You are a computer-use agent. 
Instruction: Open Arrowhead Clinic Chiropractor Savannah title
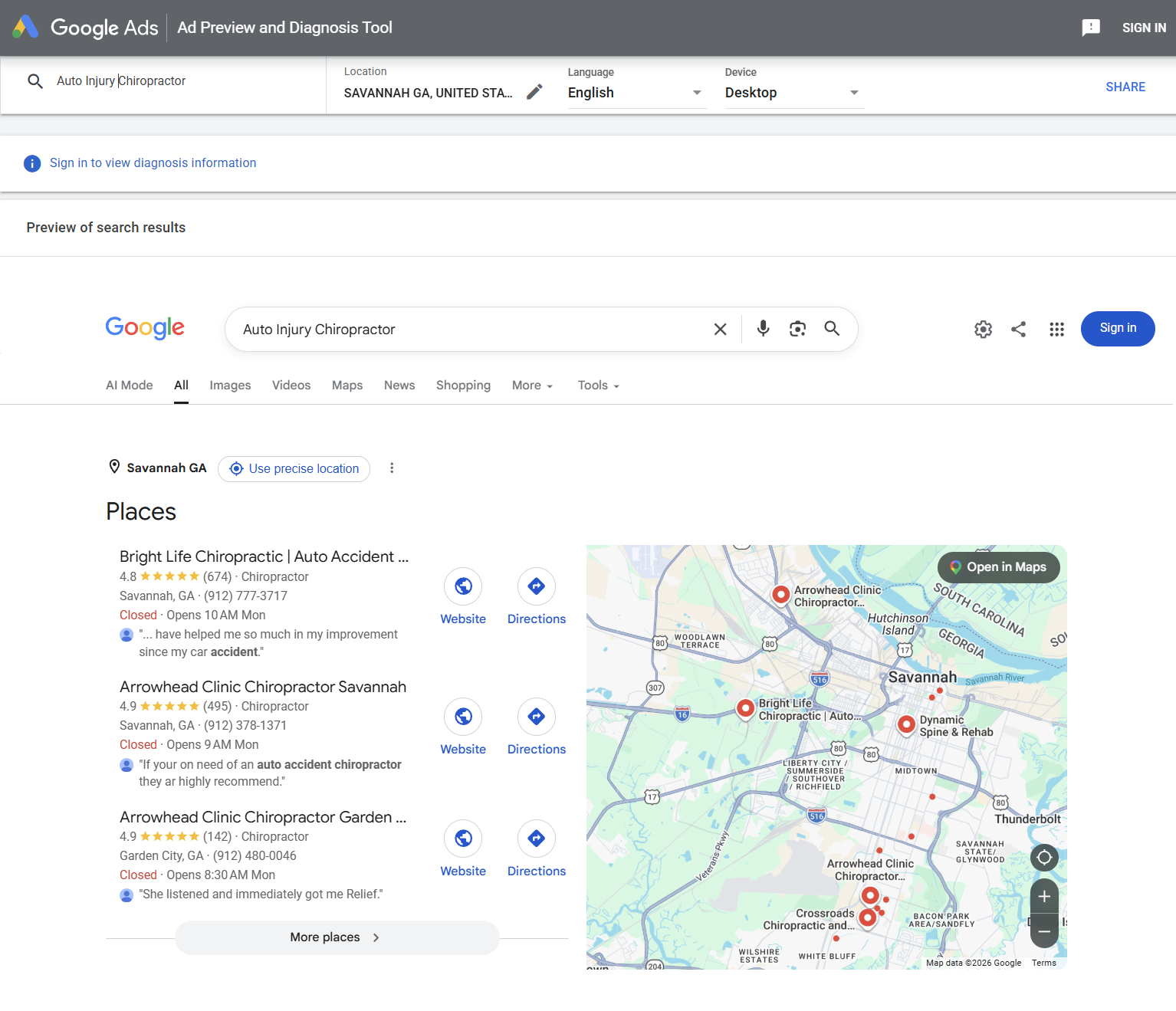(263, 687)
